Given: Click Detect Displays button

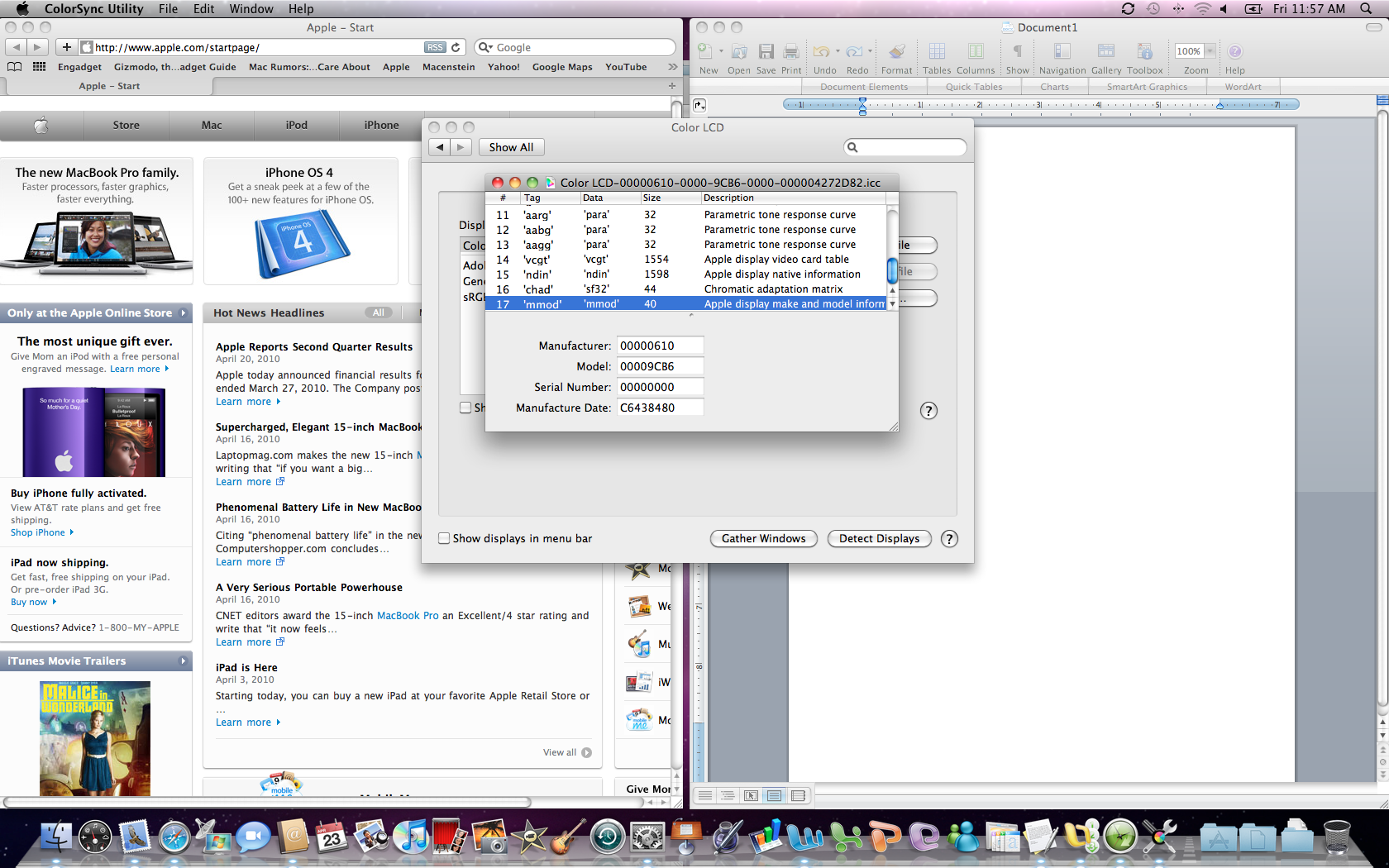Looking at the screenshot, I should pos(879,538).
